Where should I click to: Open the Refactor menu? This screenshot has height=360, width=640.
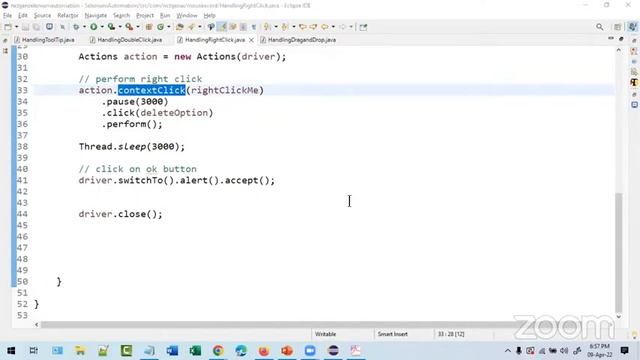[x=68, y=16]
